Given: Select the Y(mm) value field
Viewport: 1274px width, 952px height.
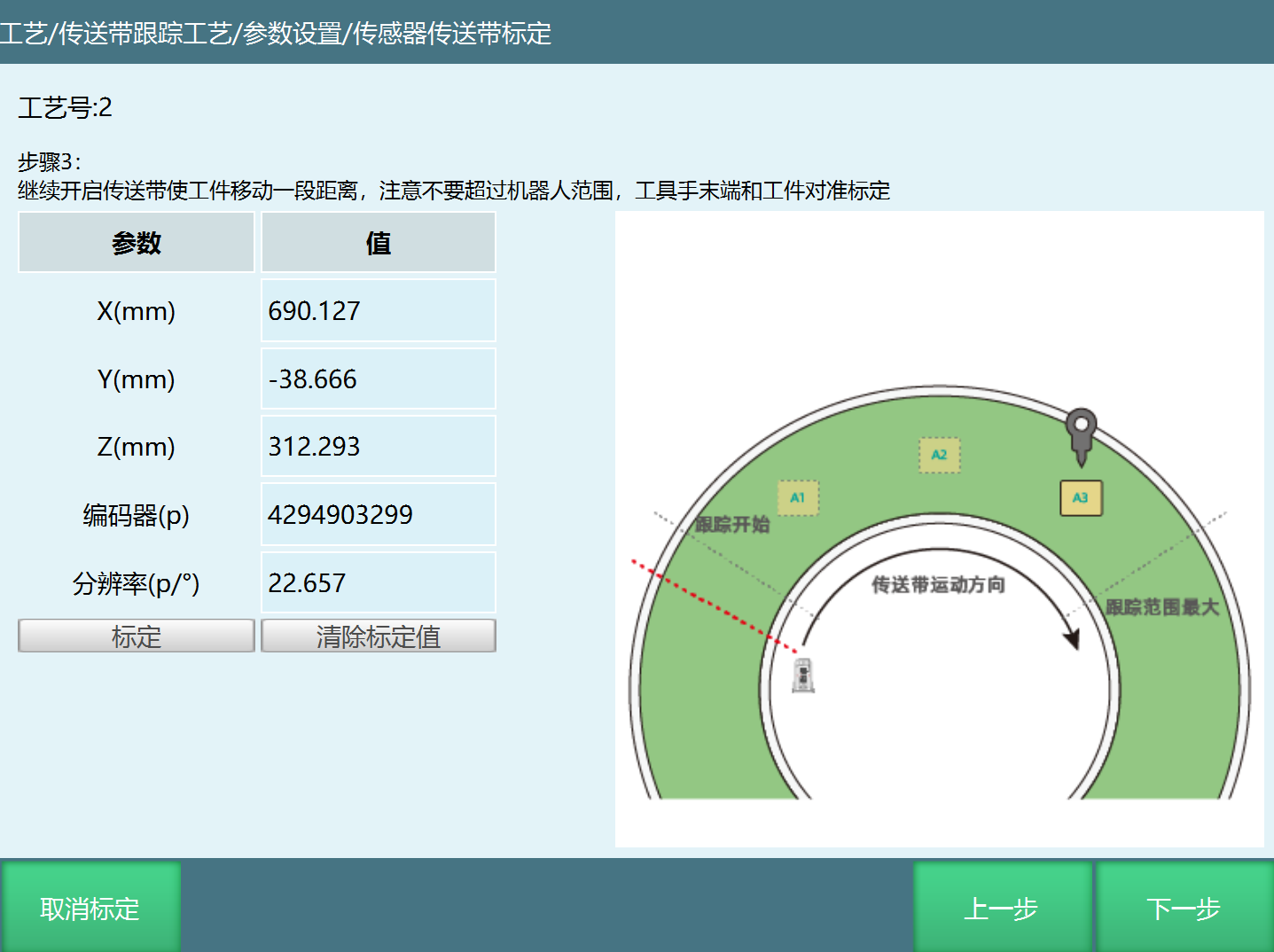Looking at the screenshot, I should [378, 378].
